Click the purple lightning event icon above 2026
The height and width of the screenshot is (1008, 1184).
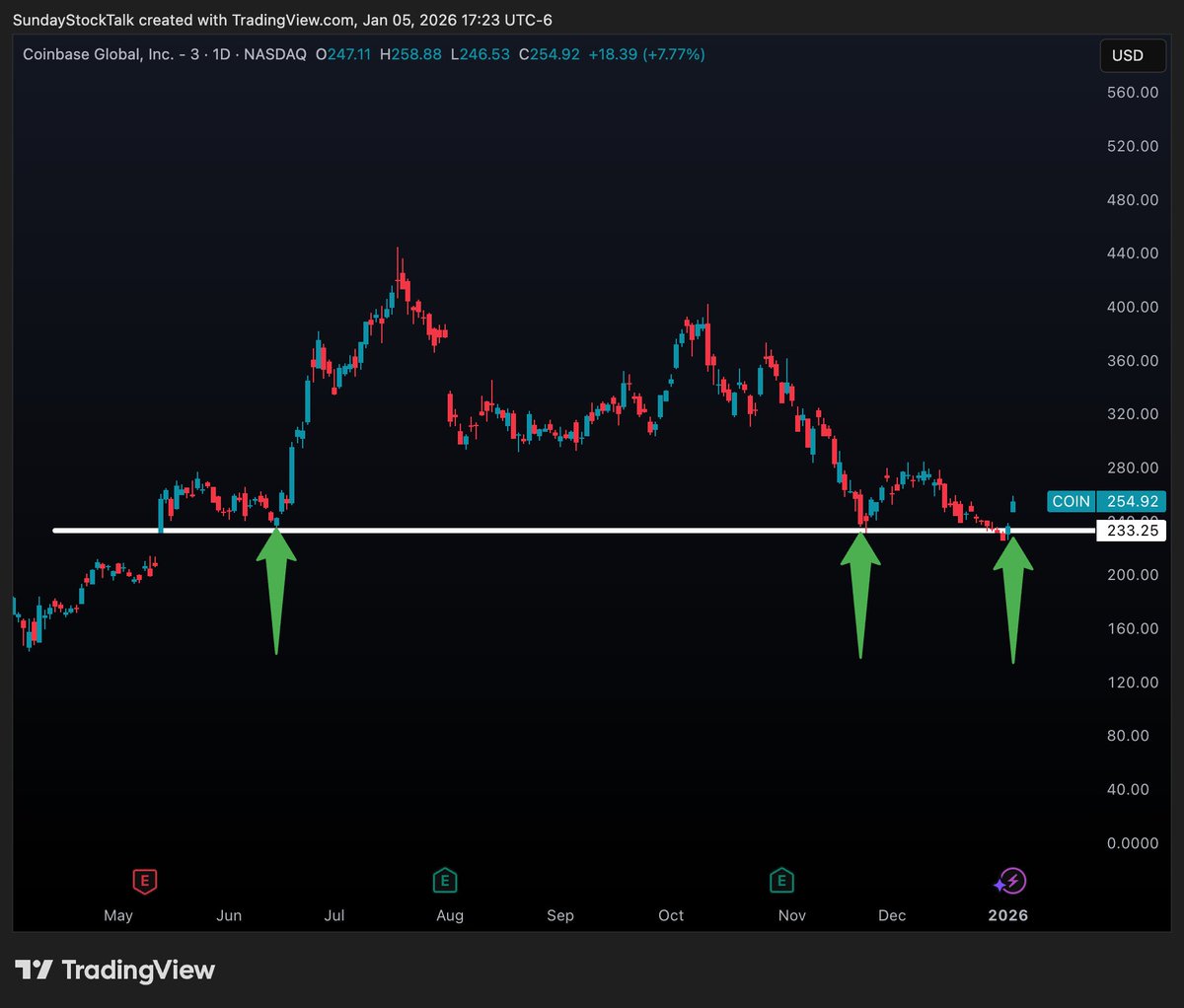click(x=1011, y=881)
